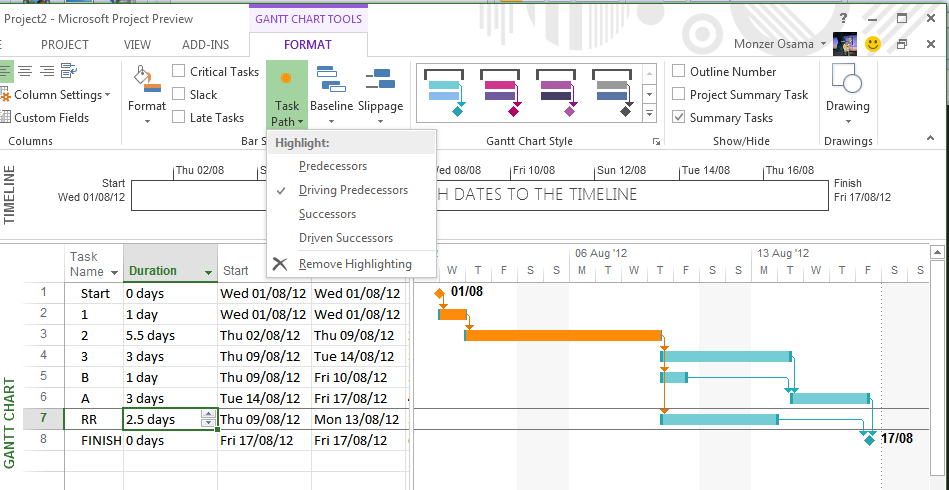This screenshot has height=490, width=949.
Task: Enable the Critical Tasks checkbox
Action: [178, 71]
